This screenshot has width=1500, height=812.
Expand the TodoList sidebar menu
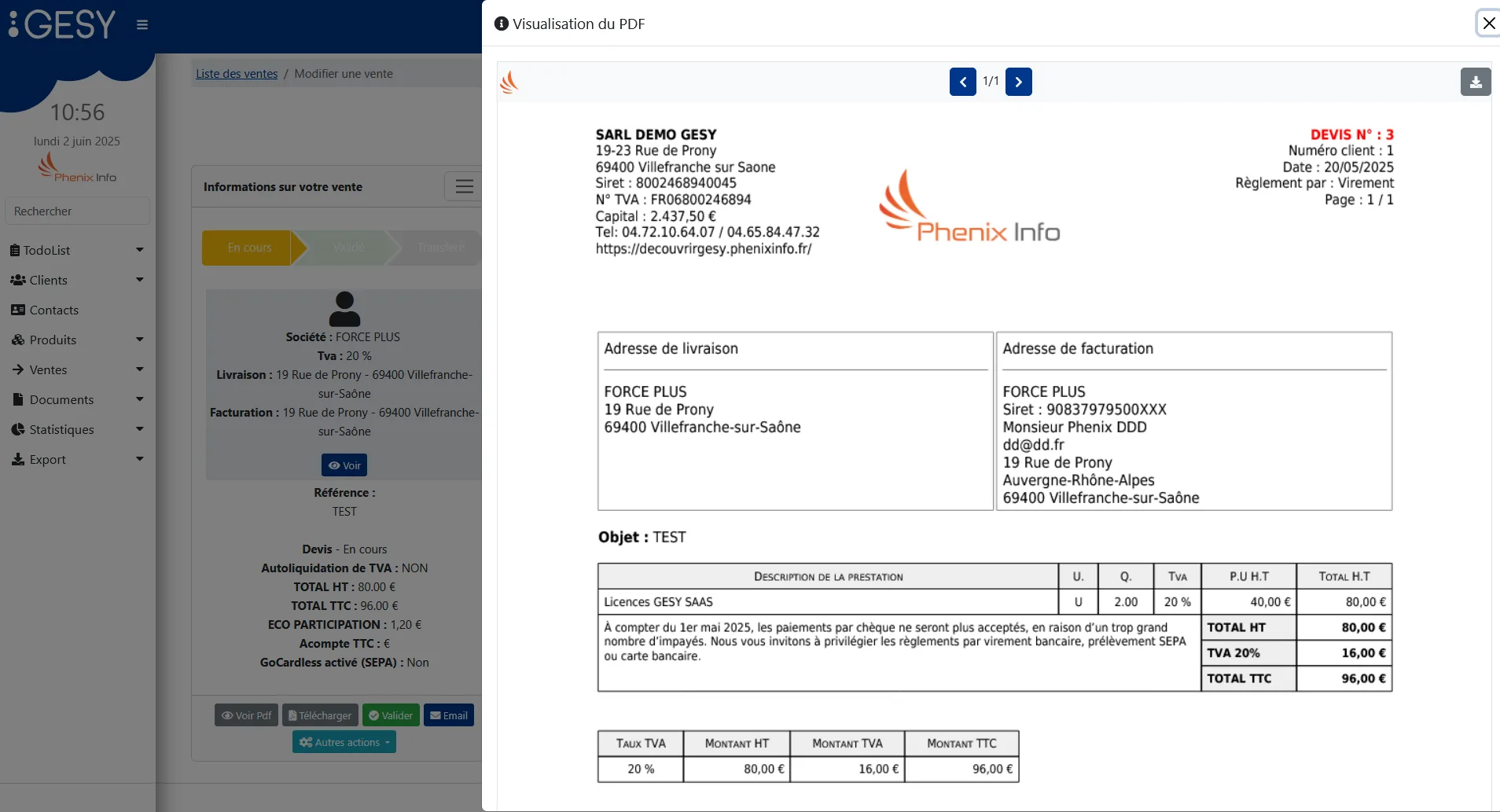[76, 250]
